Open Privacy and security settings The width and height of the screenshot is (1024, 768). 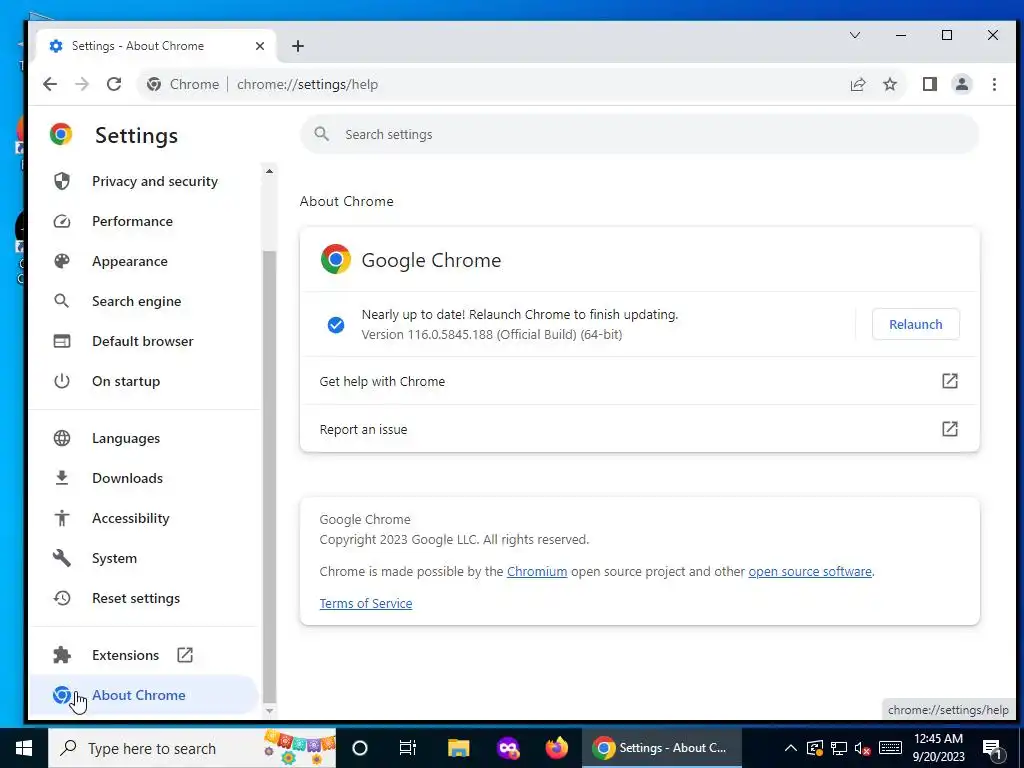tap(155, 182)
